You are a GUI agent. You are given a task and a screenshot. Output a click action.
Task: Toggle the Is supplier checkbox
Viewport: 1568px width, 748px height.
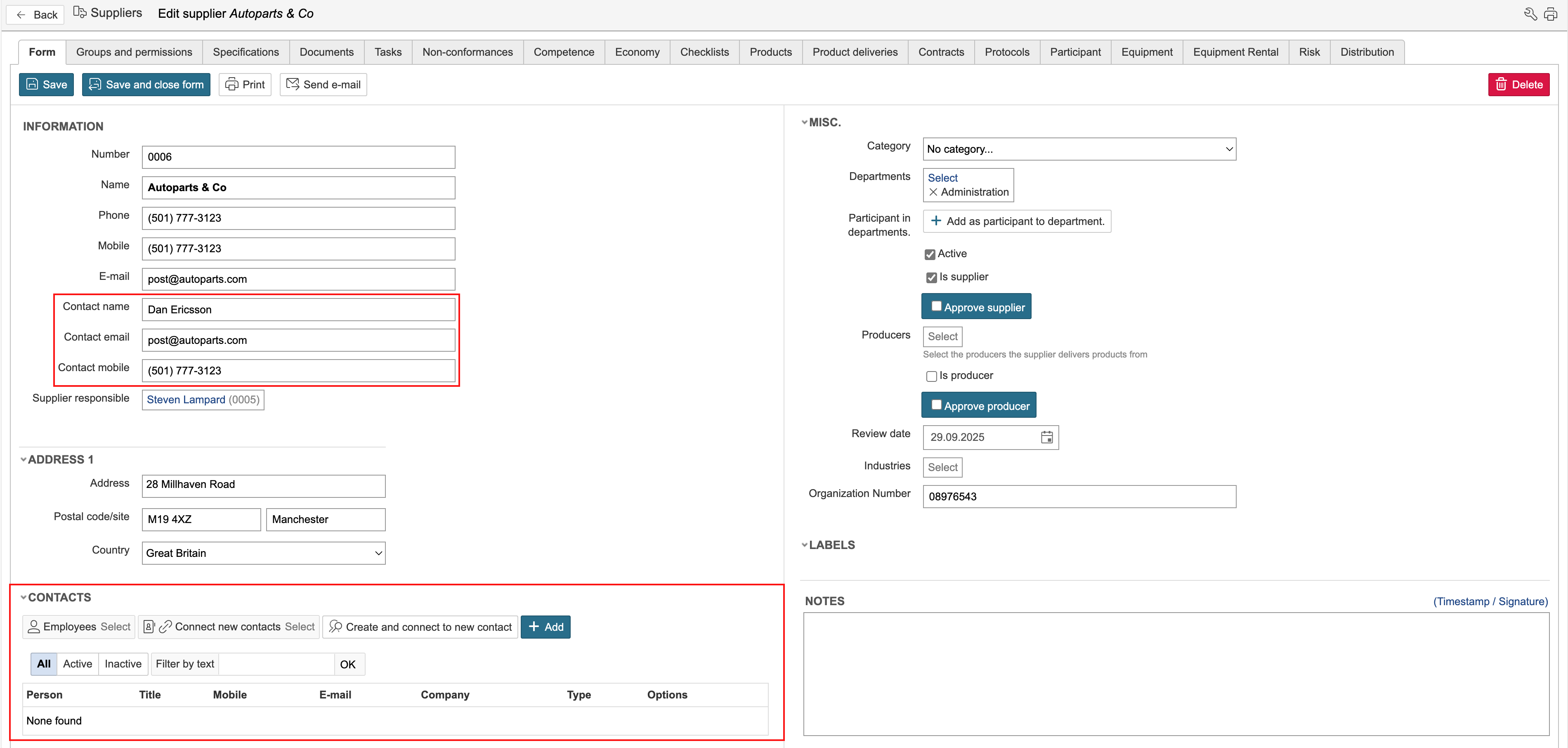click(x=931, y=278)
